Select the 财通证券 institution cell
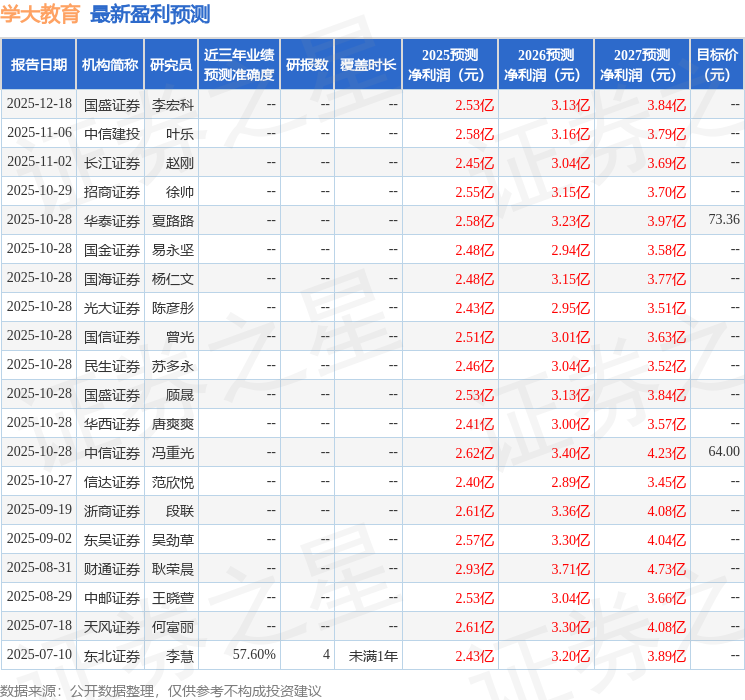 [x=112, y=569]
